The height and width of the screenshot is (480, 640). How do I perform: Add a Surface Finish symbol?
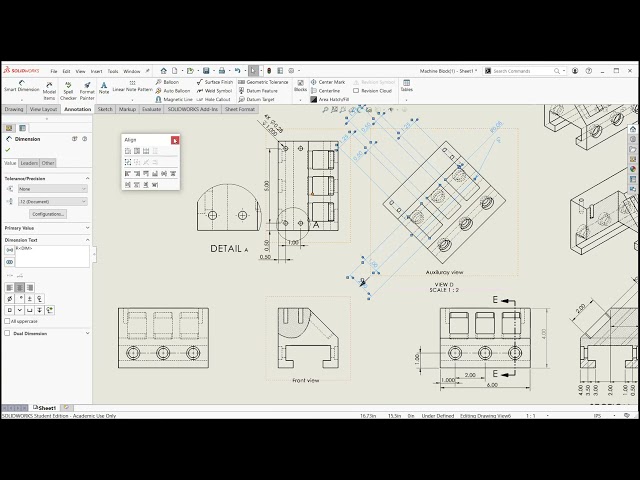tap(214, 82)
